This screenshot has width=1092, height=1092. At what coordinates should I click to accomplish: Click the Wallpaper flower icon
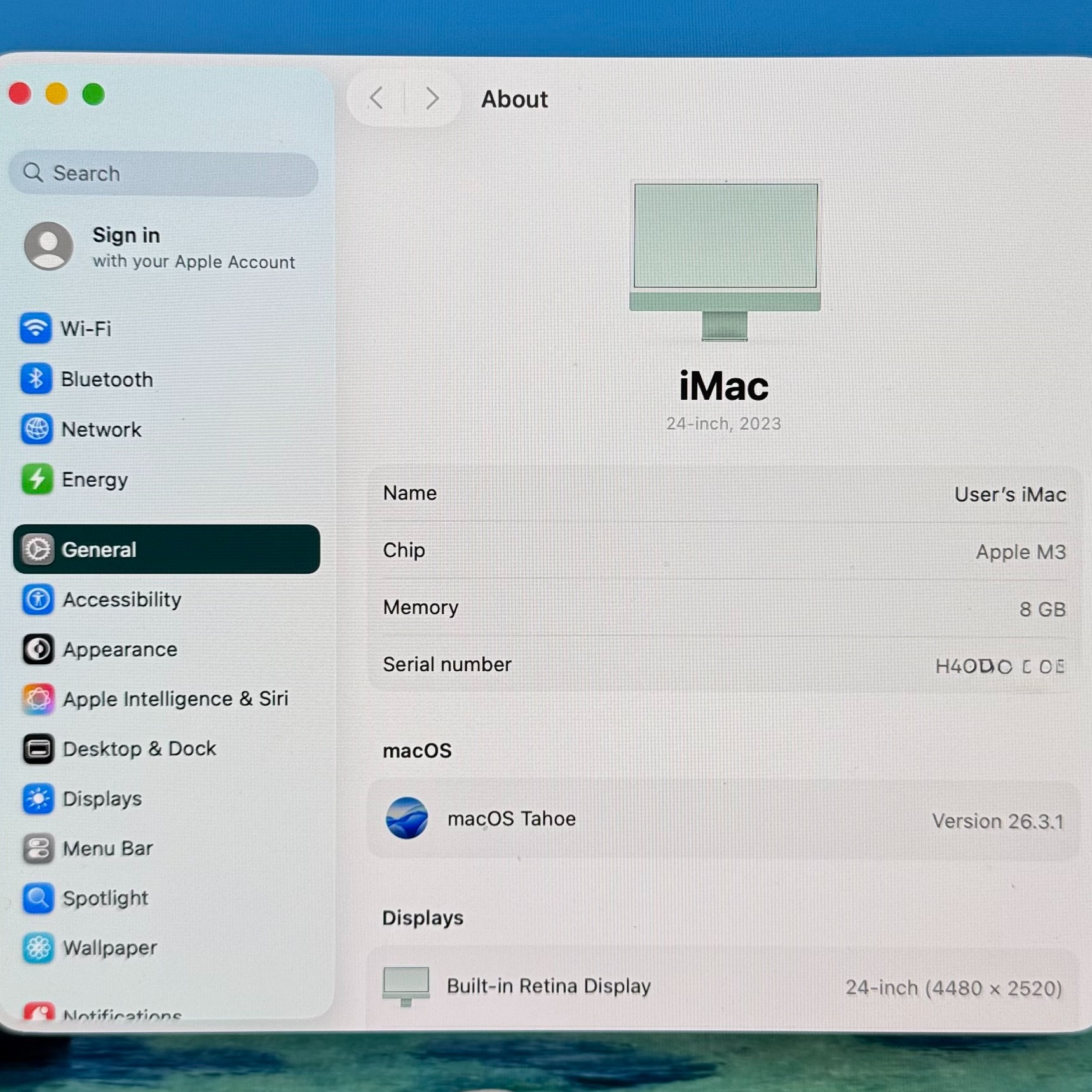38,948
